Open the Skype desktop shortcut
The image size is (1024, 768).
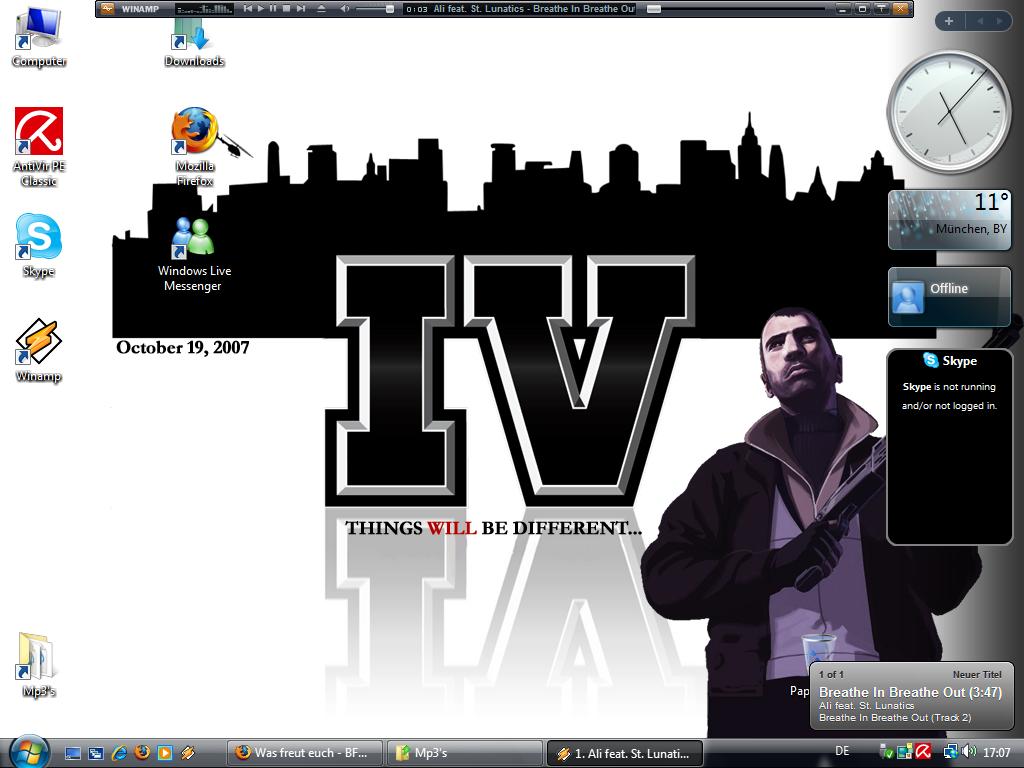38,238
